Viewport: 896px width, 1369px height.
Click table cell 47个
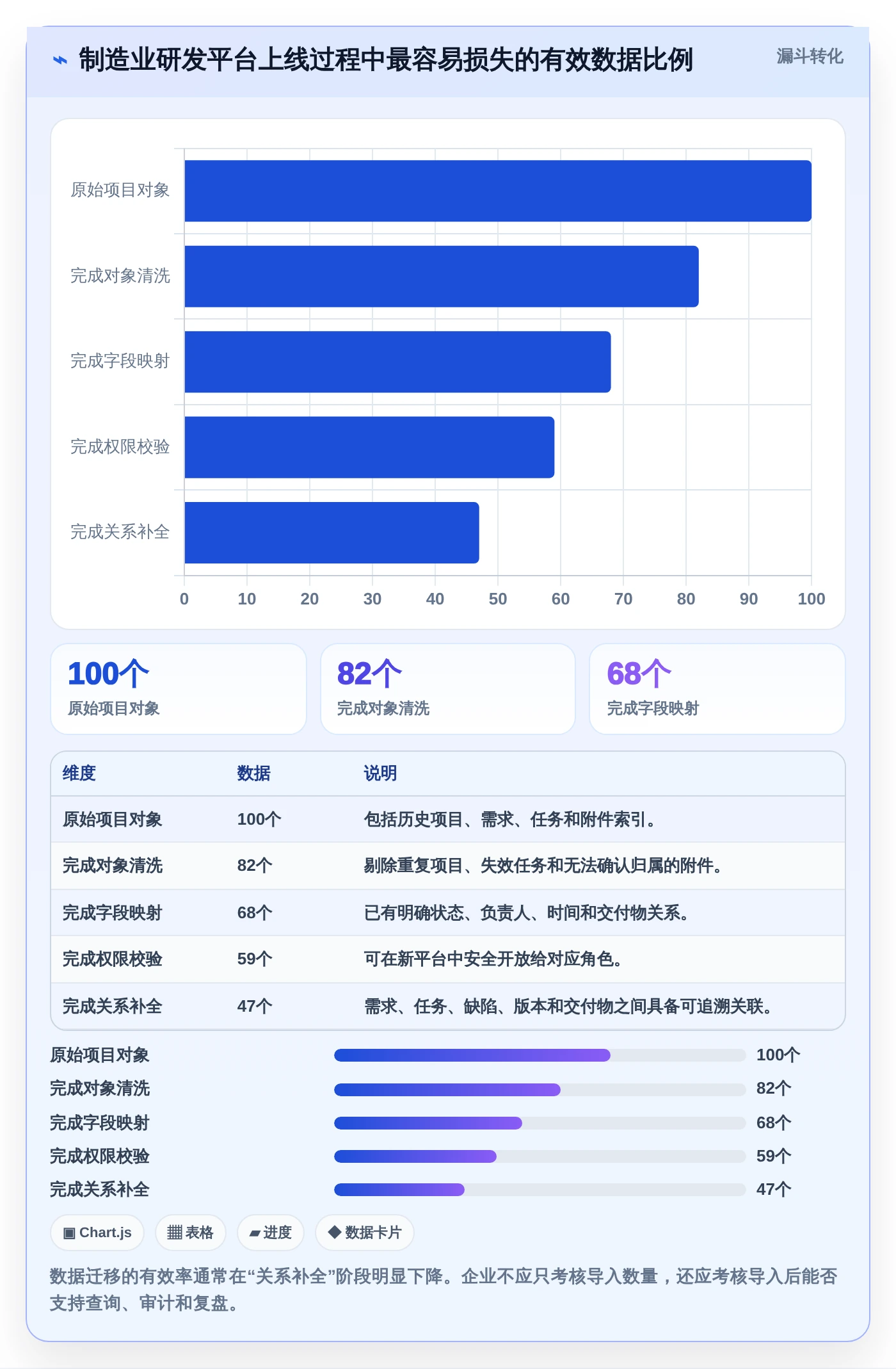pos(255,1007)
